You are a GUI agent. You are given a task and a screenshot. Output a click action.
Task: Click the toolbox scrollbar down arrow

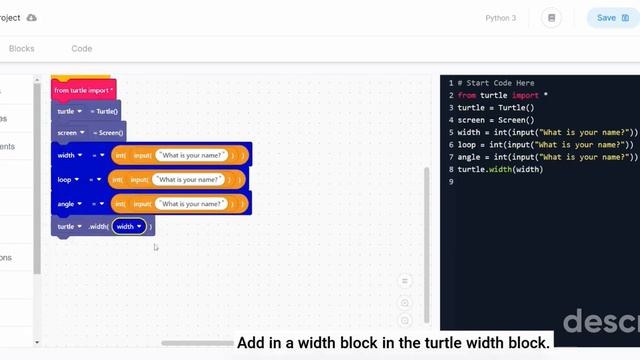tap(37, 342)
